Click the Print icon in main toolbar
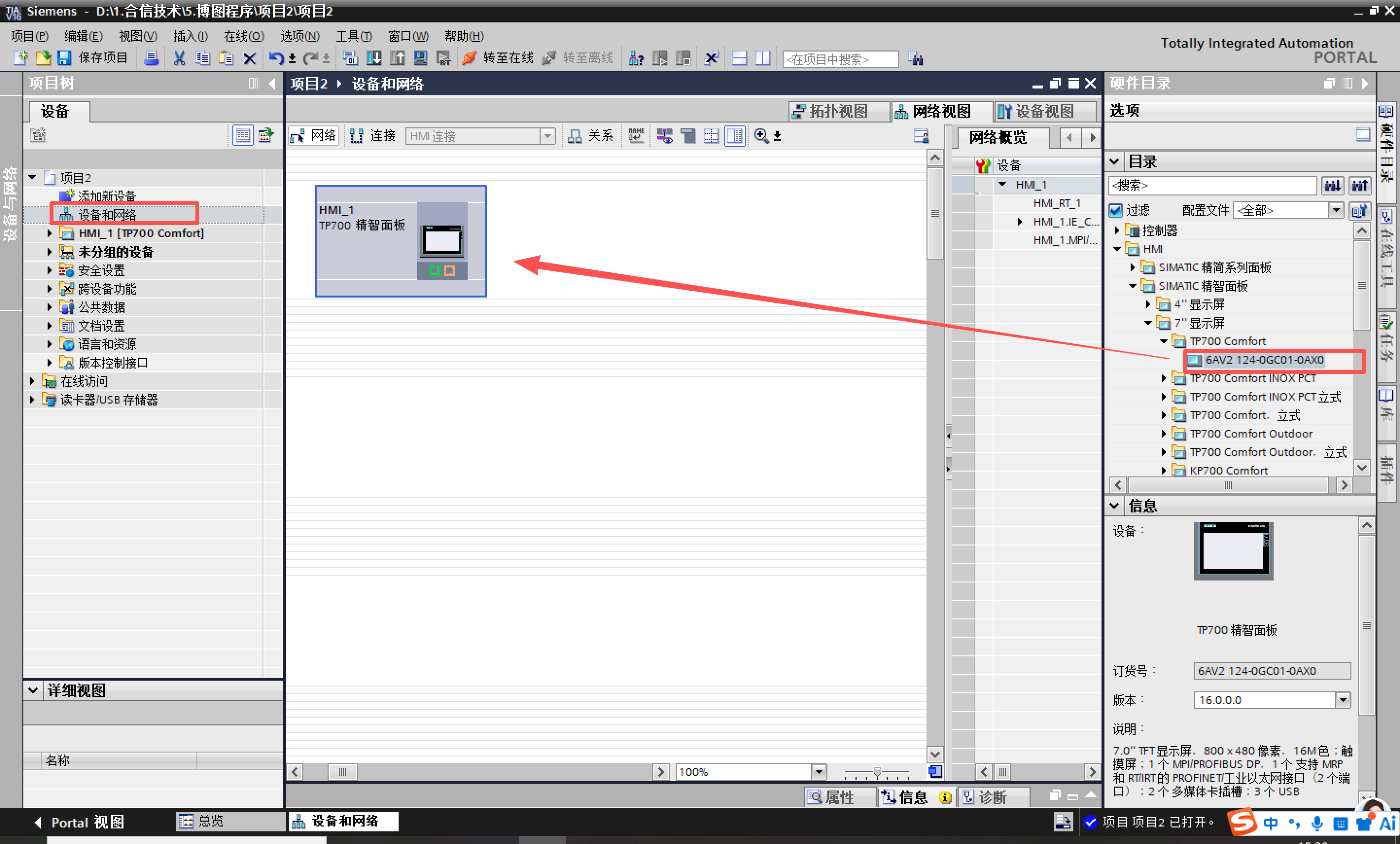 click(151, 58)
